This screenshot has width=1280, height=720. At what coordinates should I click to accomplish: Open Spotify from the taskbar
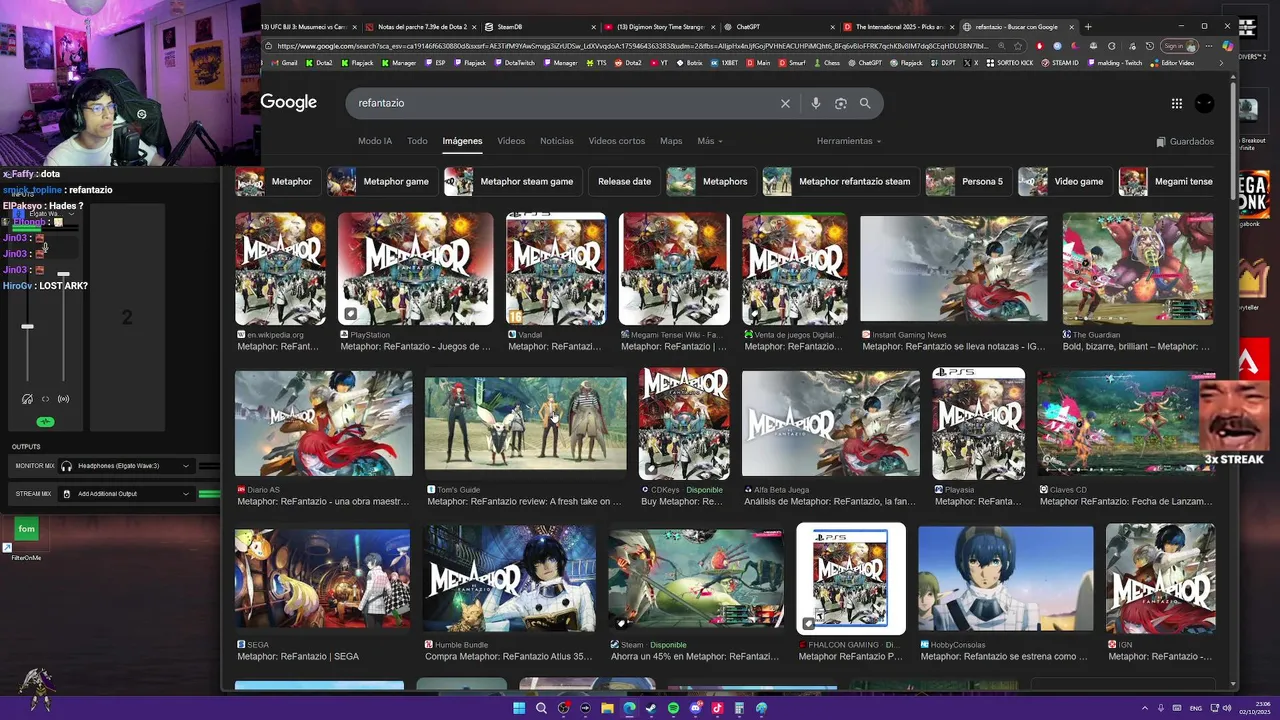(673, 708)
